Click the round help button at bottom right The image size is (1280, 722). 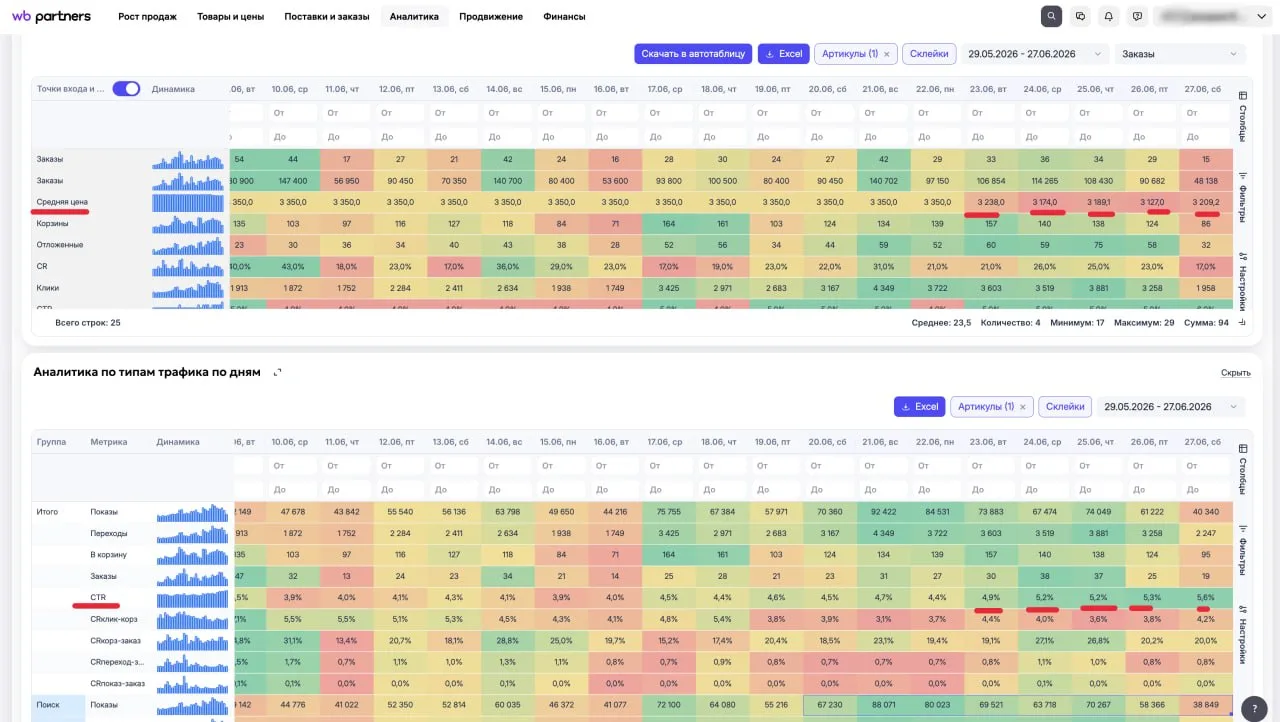coord(1255,708)
